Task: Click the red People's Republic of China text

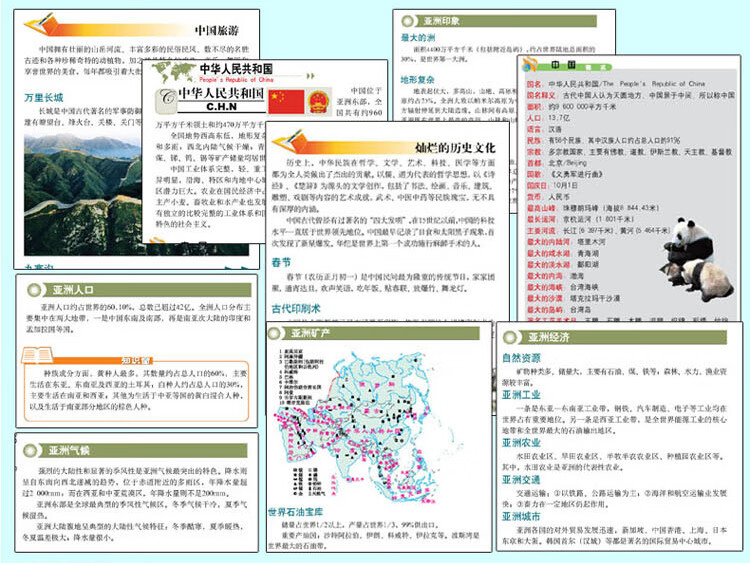Action: [236, 79]
